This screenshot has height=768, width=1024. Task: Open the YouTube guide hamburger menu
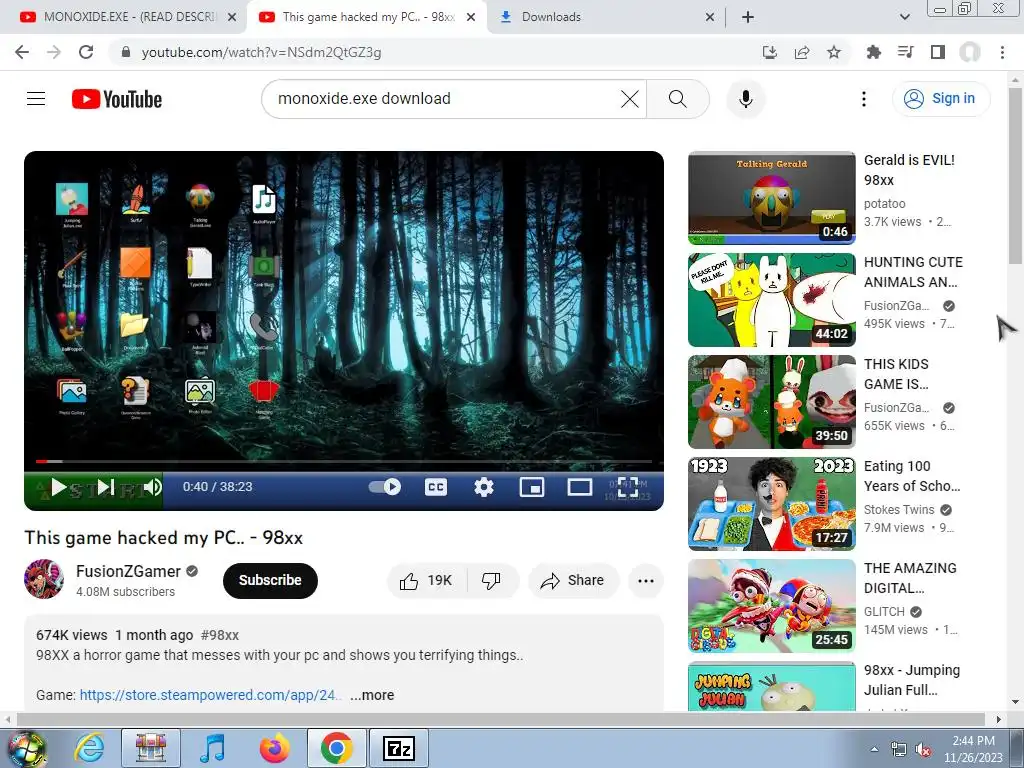[36, 99]
